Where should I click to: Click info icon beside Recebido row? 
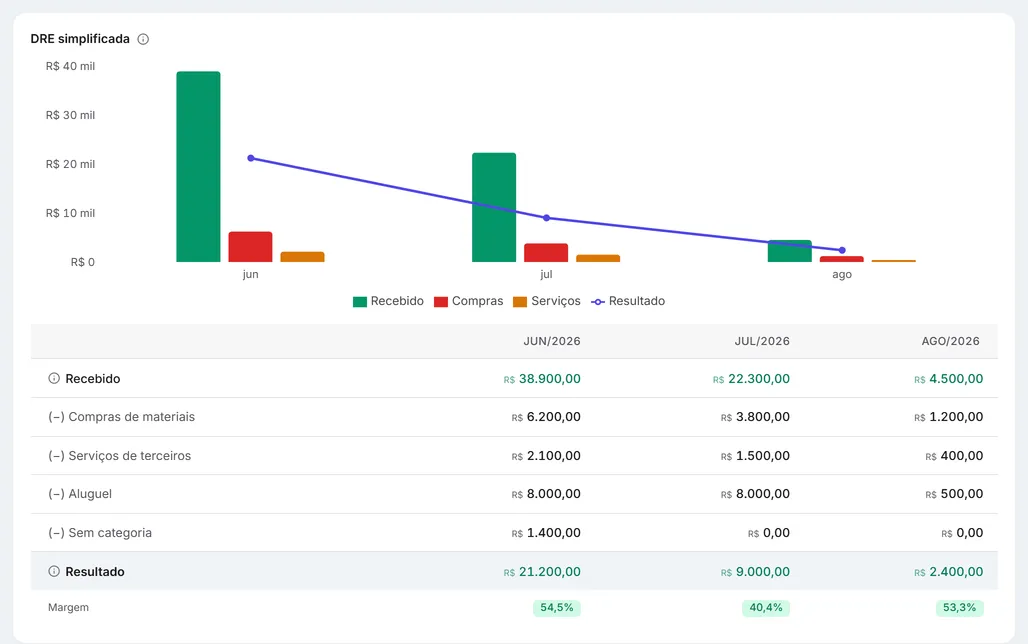click(54, 378)
